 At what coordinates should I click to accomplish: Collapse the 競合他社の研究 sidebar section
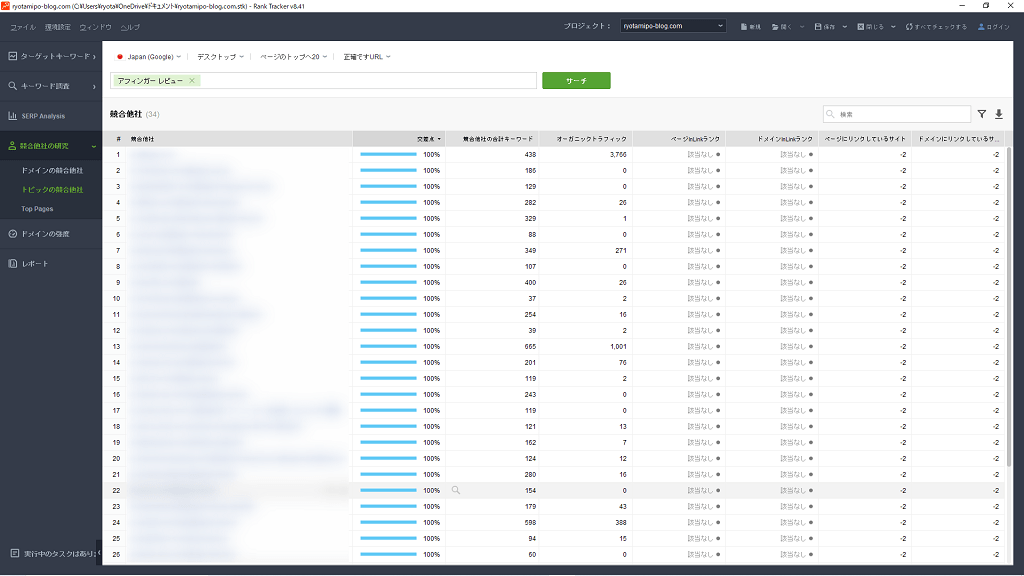point(93,146)
